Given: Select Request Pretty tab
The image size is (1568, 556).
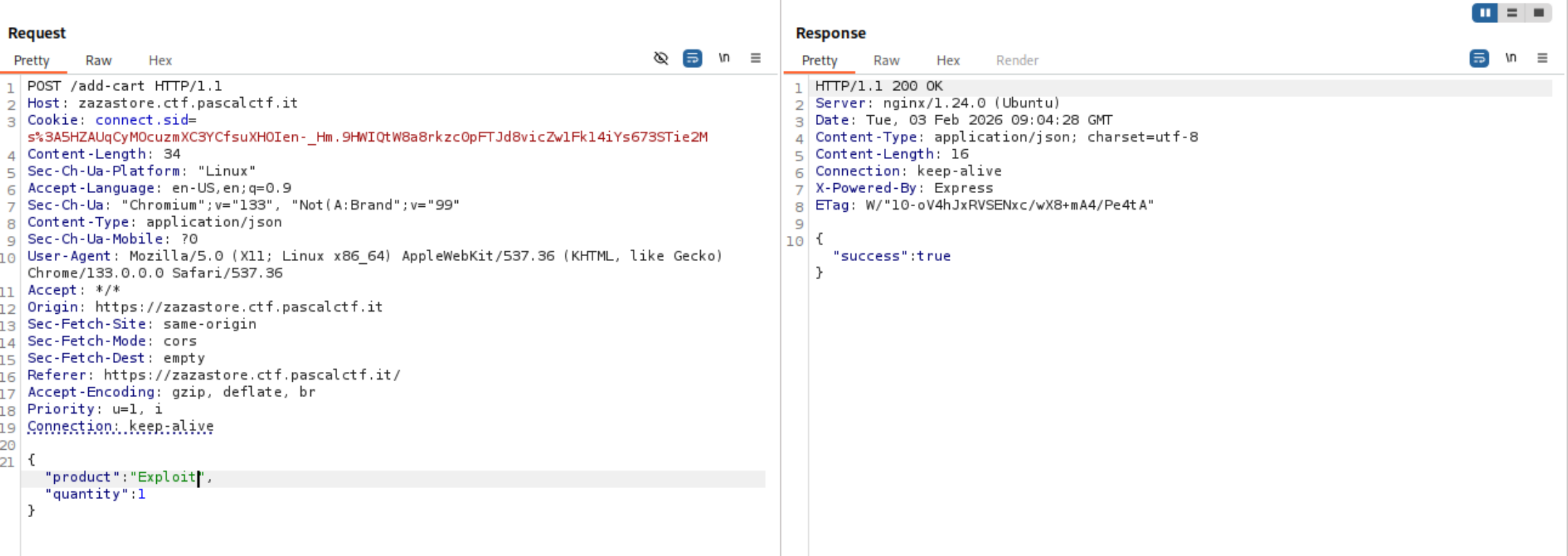Looking at the screenshot, I should tap(32, 60).
